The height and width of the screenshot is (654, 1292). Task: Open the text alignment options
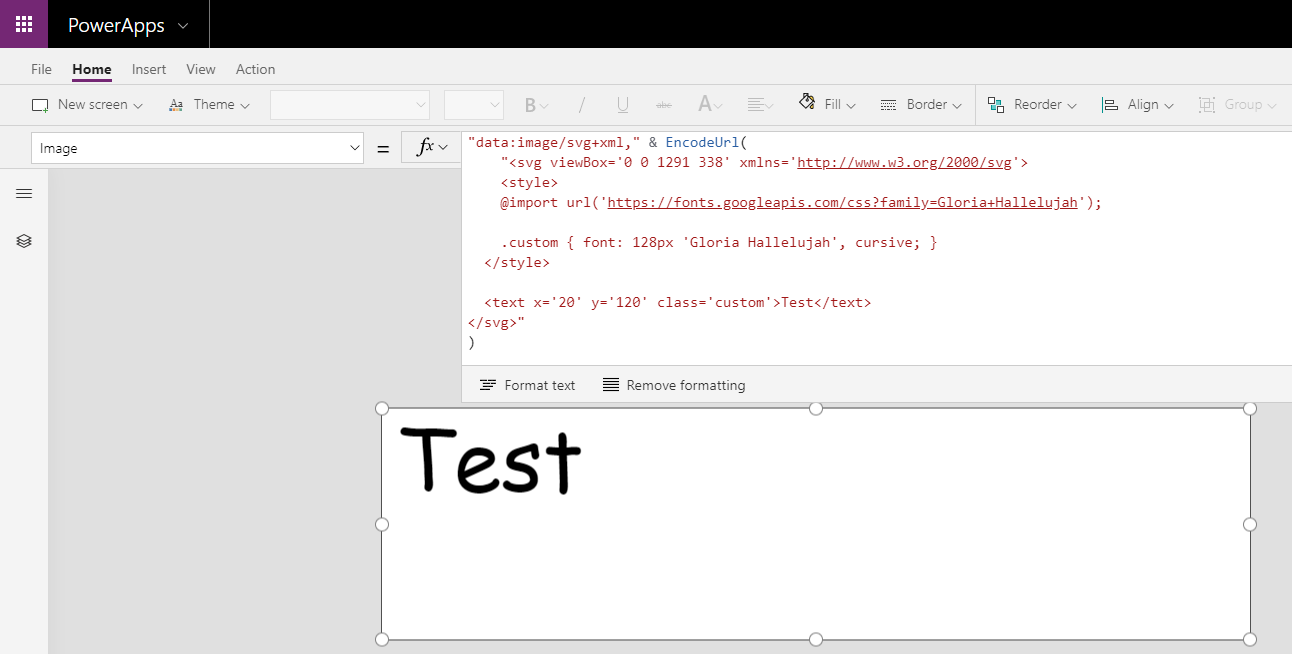click(760, 105)
